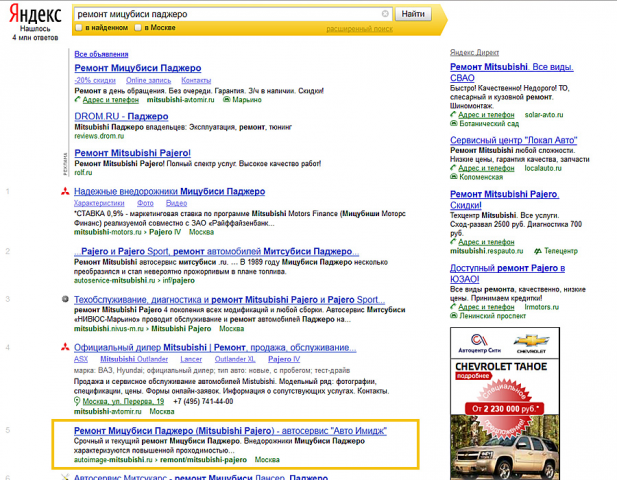The height and width of the screenshot is (480, 617).
Task: Click the подробнее button in Chevrolet Tahoe banner
Action: tap(473, 376)
